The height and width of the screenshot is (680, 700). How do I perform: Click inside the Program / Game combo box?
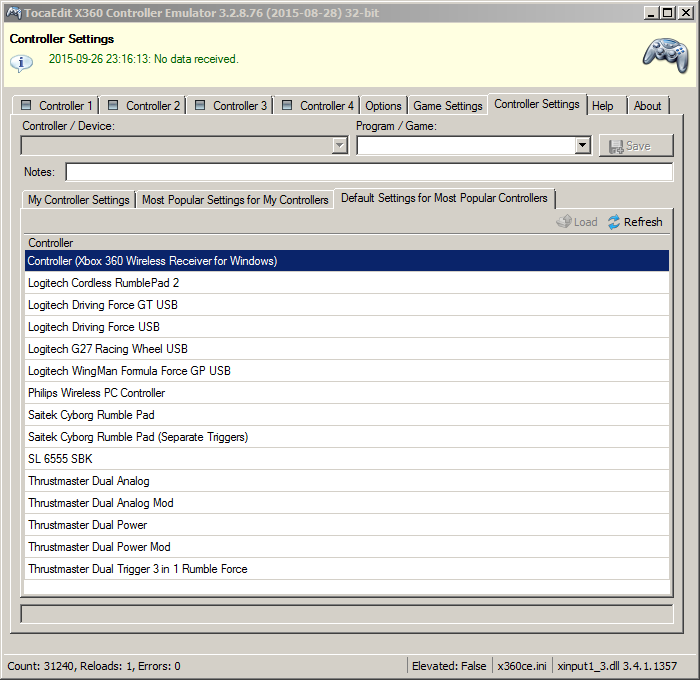(x=467, y=146)
